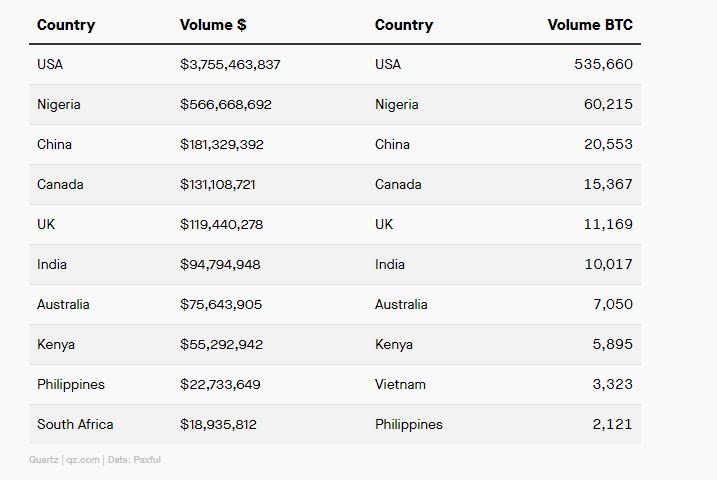The height and width of the screenshot is (480, 717).
Task: Click the Vietnam row entry
Action: [x=400, y=384]
